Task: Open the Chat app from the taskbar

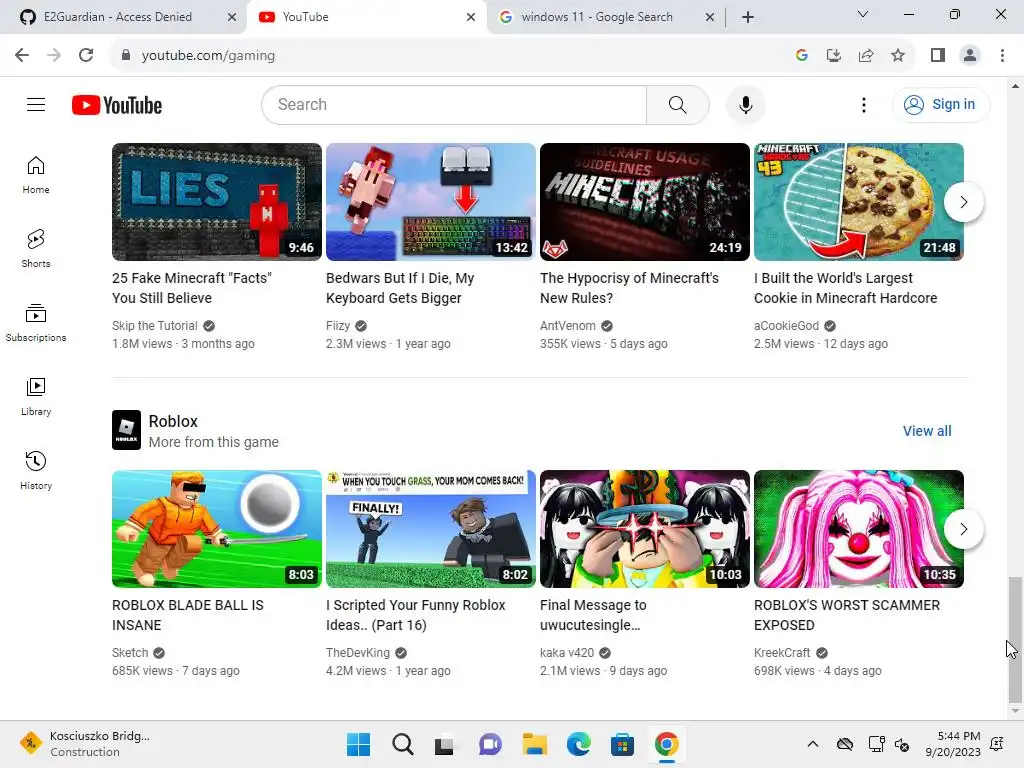Action: (490, 744)
